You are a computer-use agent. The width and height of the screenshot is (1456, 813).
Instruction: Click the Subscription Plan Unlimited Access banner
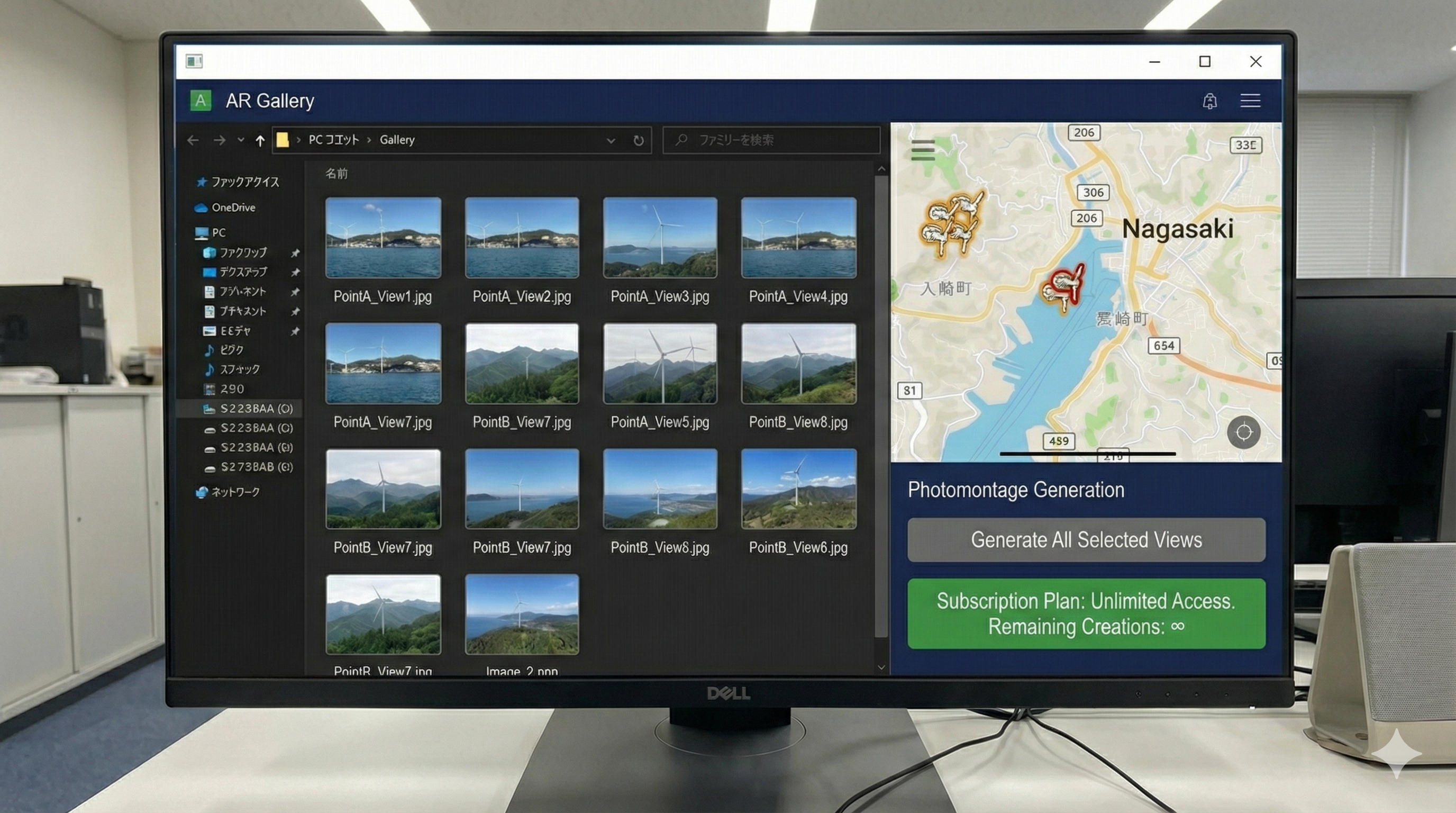[1086, 613]
